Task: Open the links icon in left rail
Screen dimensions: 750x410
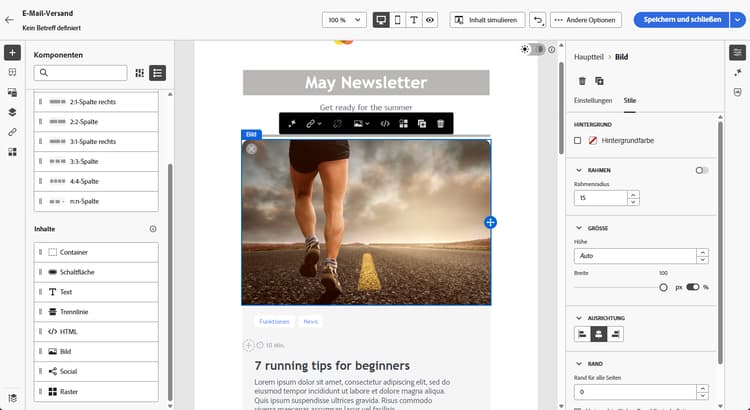Action: pos(12,132)
